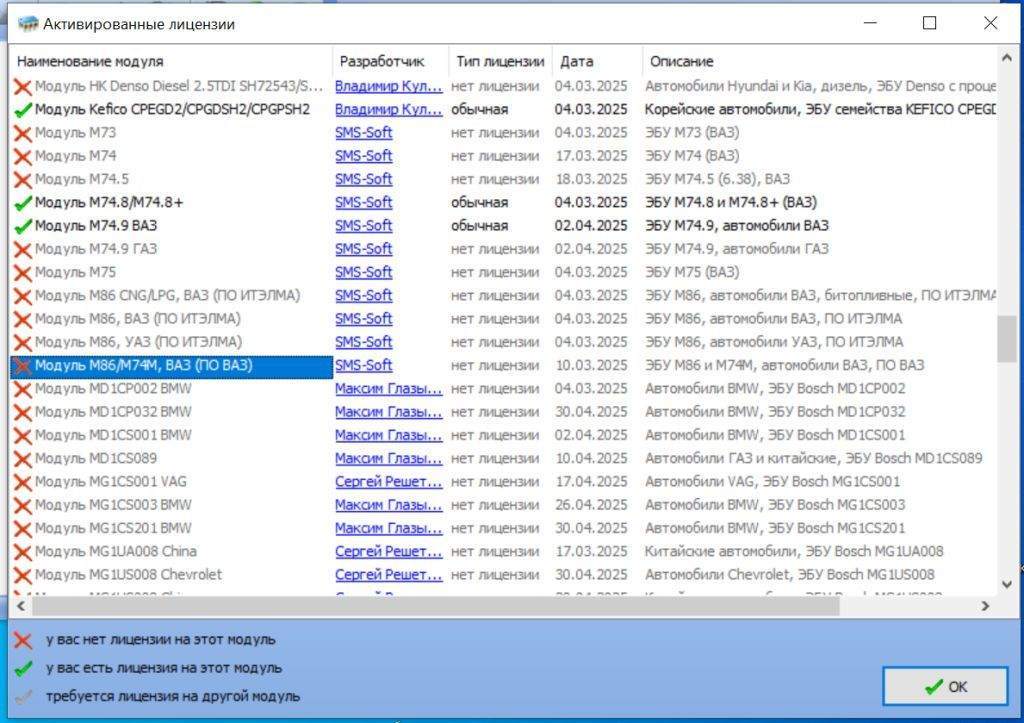Click the Разработчик column header
The width and height of the screenshot is (1024, 723).
click(x=391, y=61)
